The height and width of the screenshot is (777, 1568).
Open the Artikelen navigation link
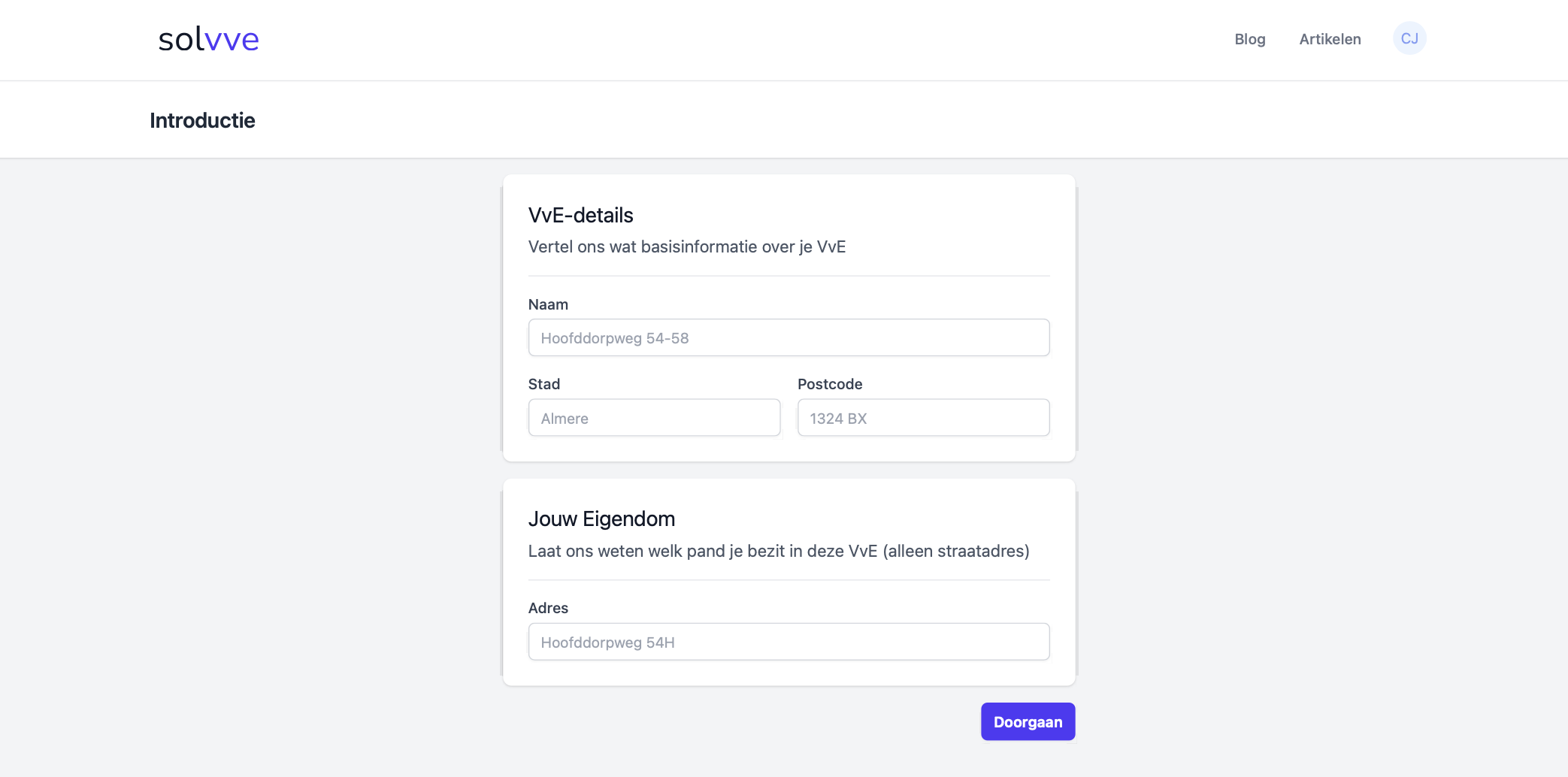click(x=1330, y=39)
